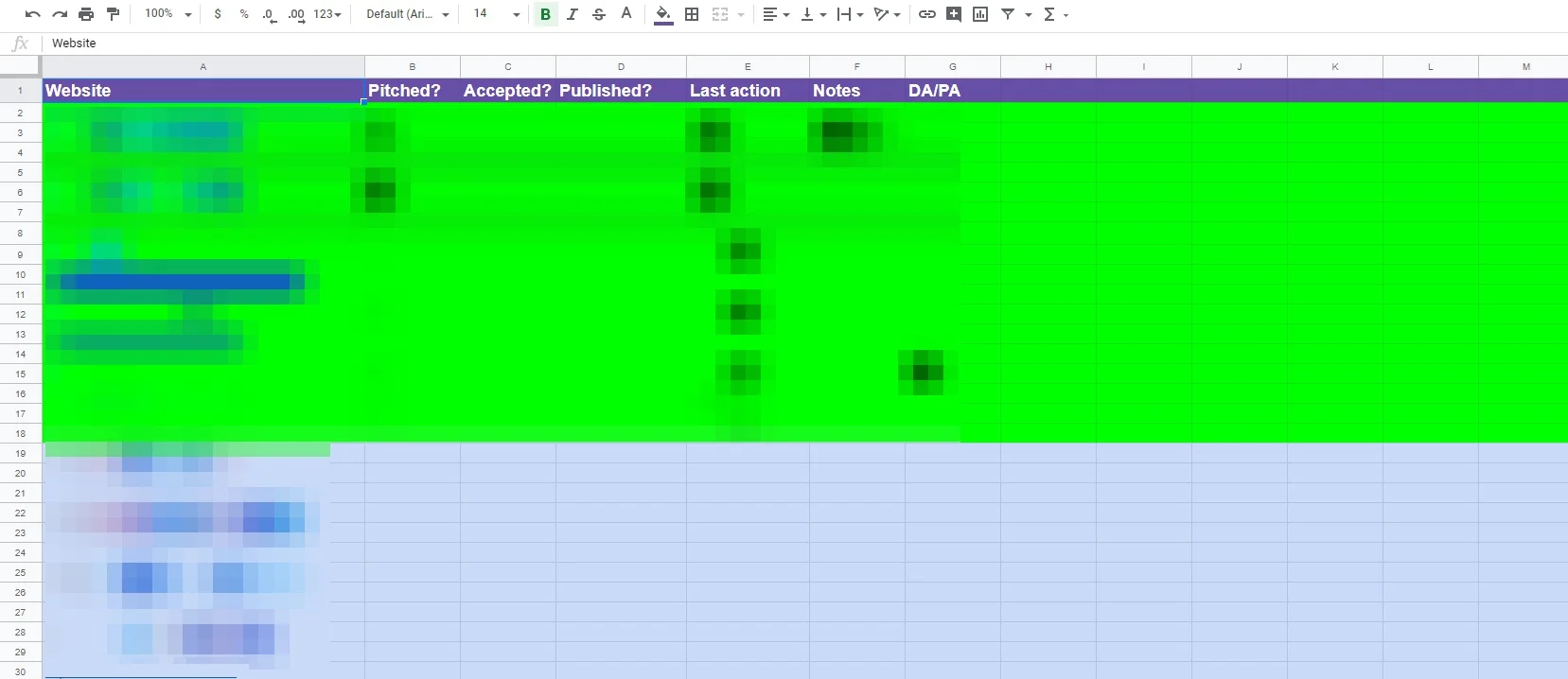Select the Website header cell

203,91
